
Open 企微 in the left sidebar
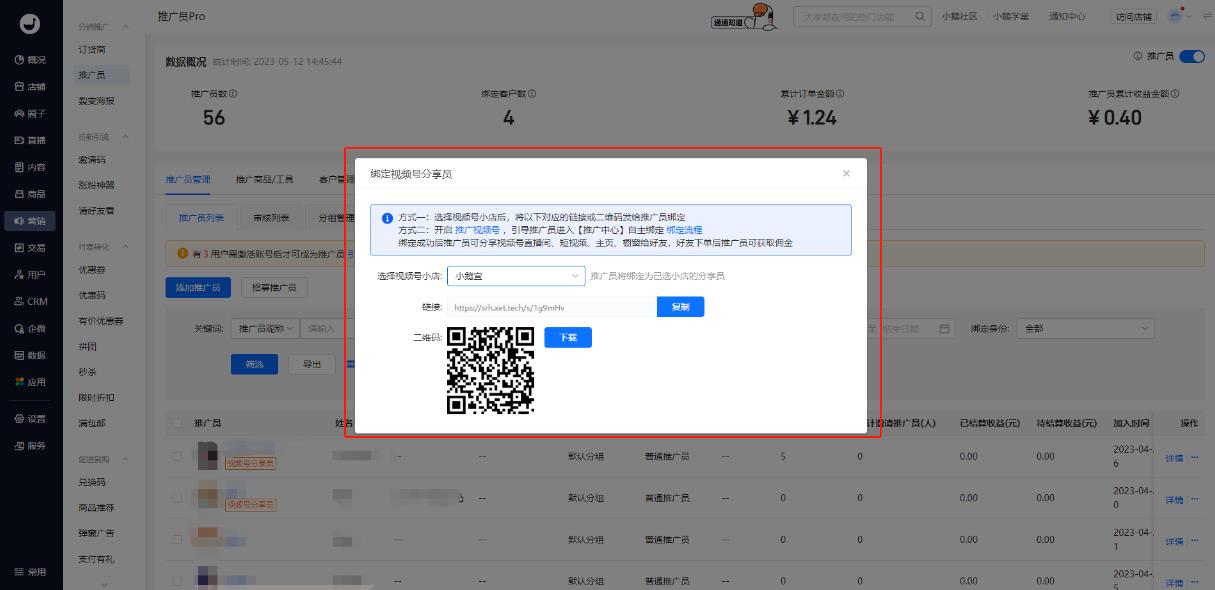30,328
